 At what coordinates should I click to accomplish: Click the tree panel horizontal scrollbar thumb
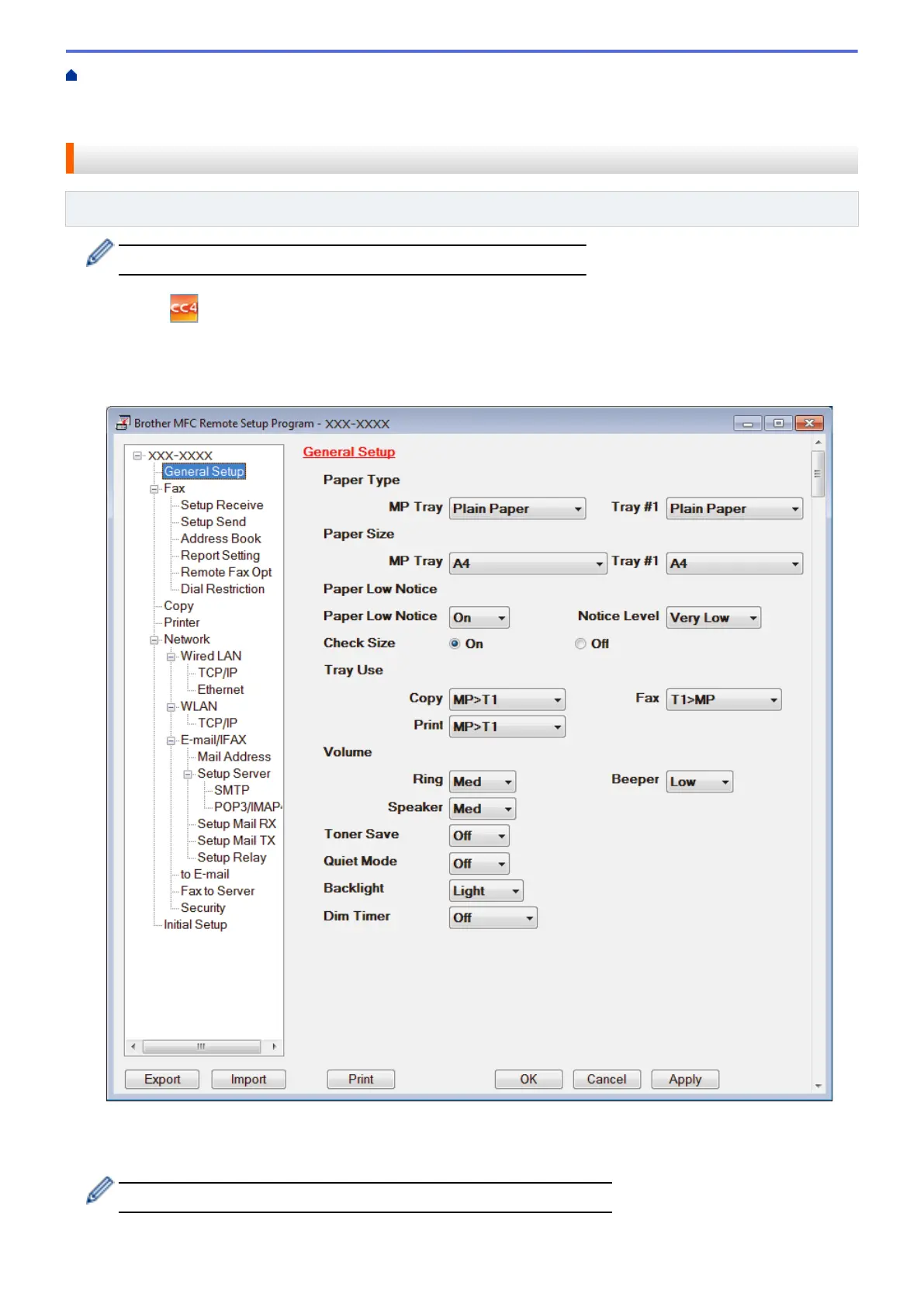point(202,1047)
